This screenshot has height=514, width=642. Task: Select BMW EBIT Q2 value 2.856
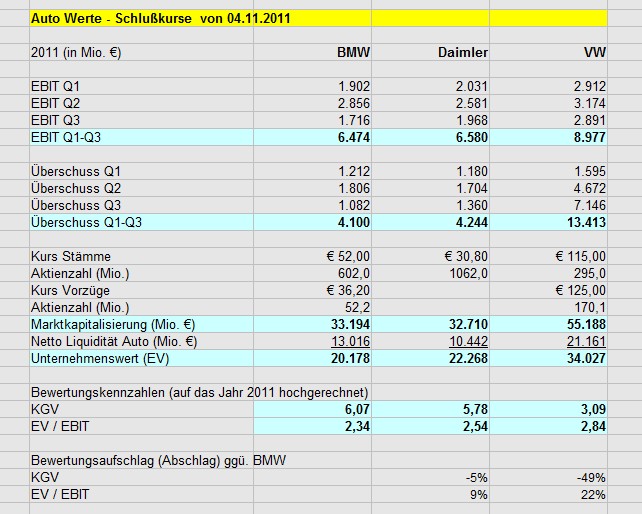[x=354, y=103]
